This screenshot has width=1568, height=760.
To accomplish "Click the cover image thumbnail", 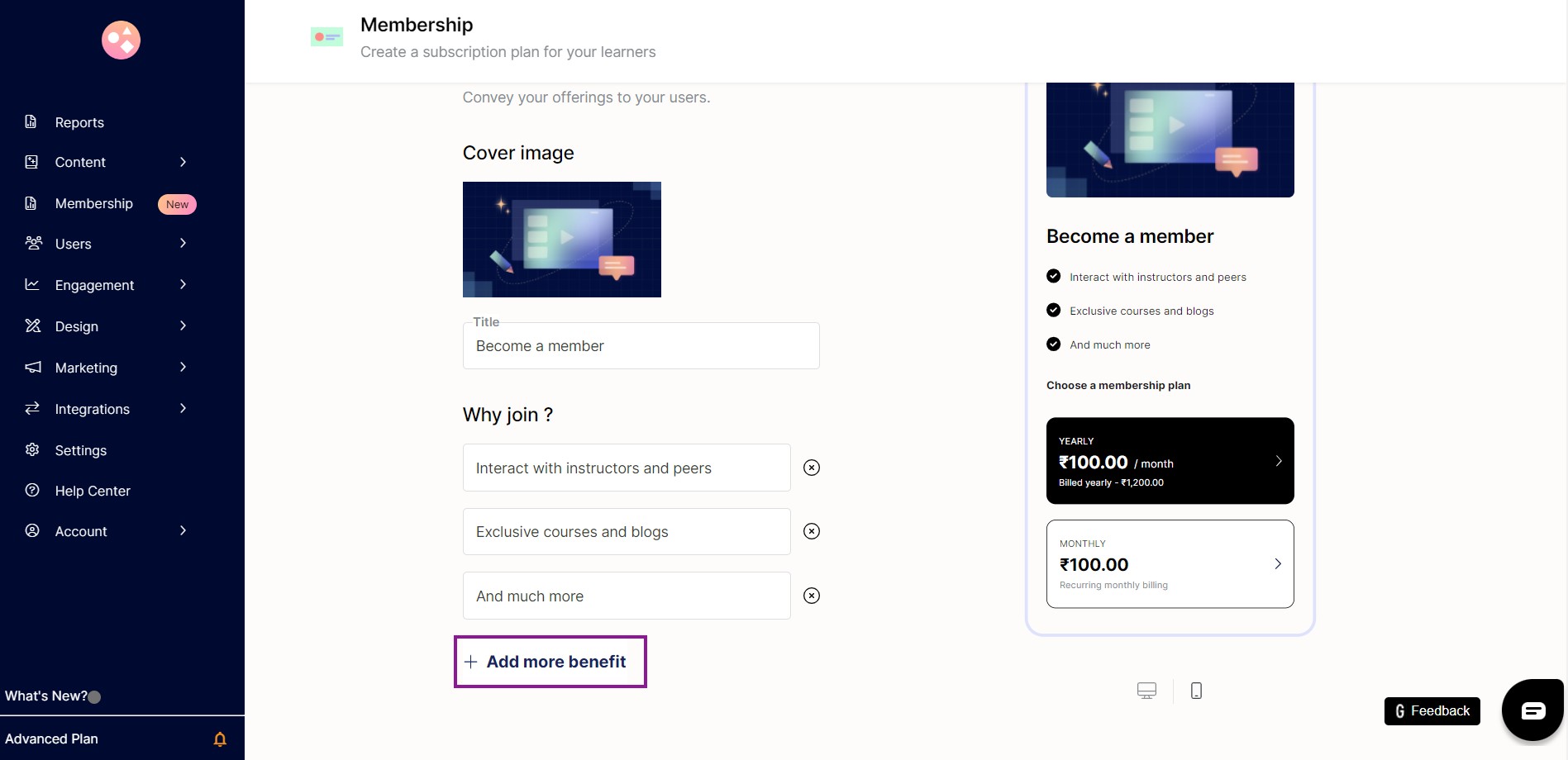I will pos(562,240).
